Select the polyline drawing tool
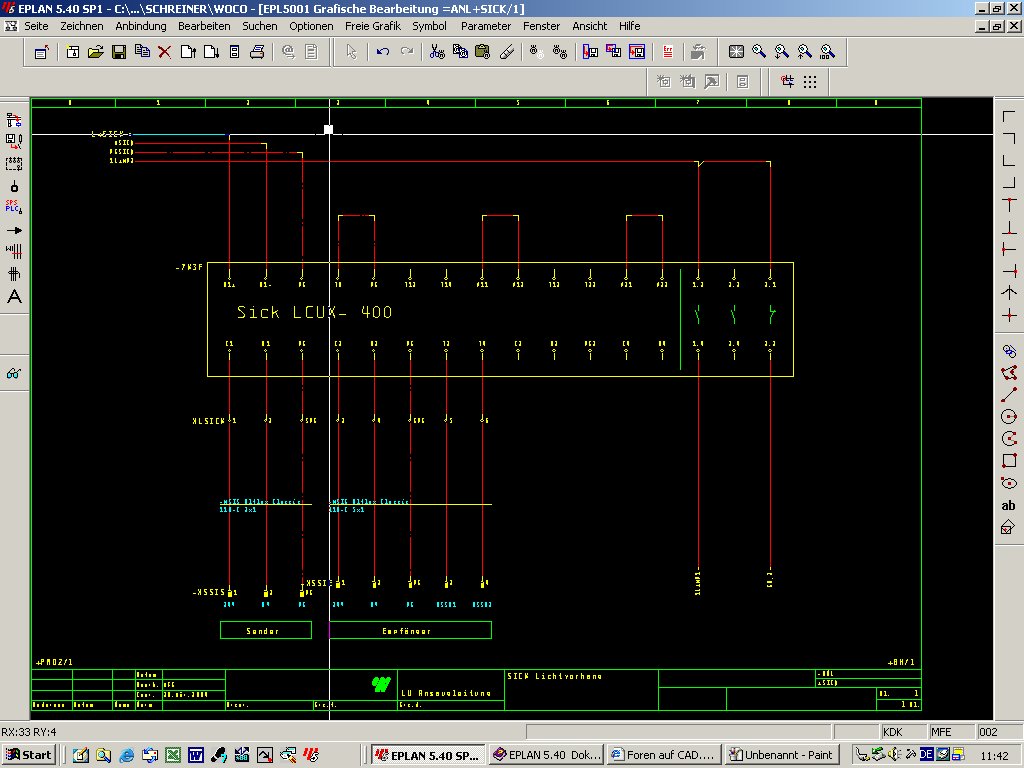Viewport: 1024px width, 768px height. 1008,373
